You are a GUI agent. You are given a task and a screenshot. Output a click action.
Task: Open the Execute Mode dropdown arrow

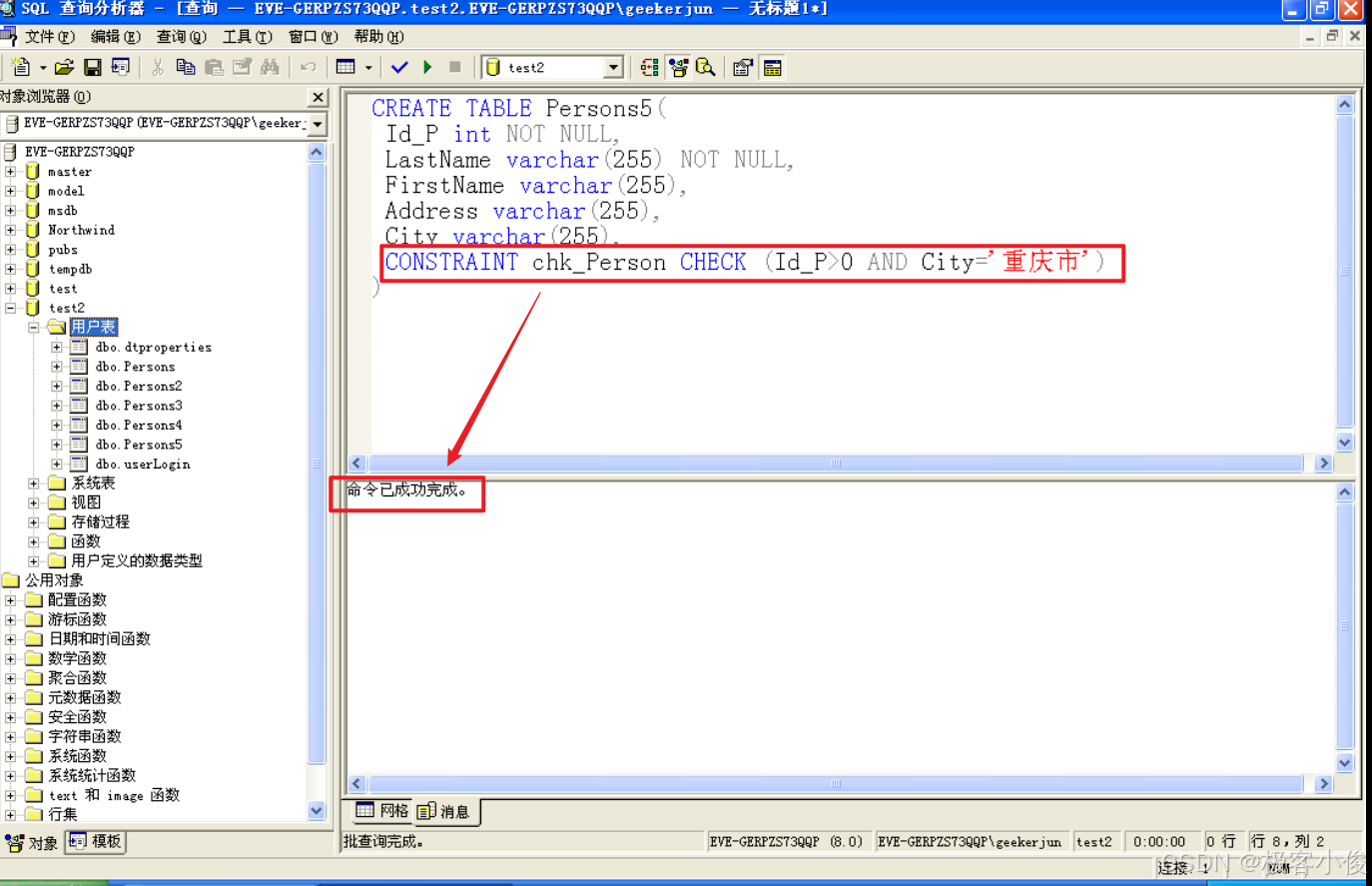(x=368, y=68)
